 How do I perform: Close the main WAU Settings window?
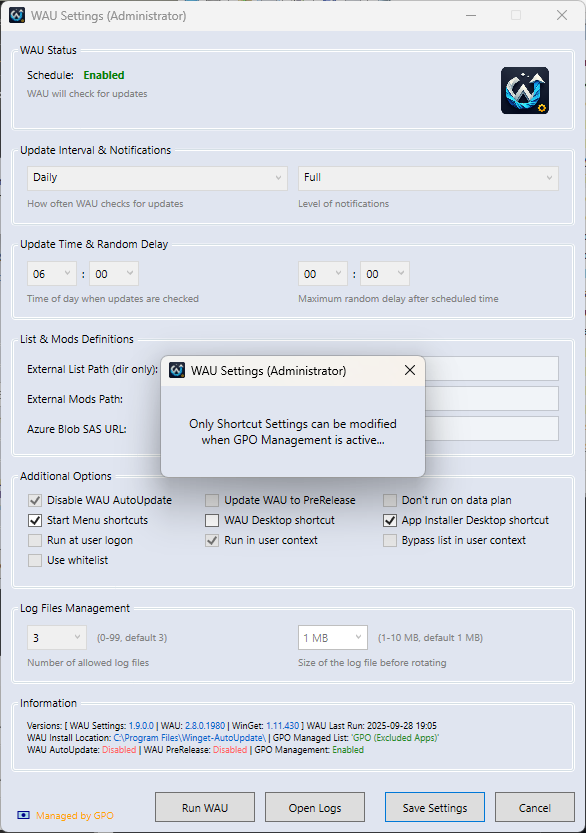tap(562, 15)
